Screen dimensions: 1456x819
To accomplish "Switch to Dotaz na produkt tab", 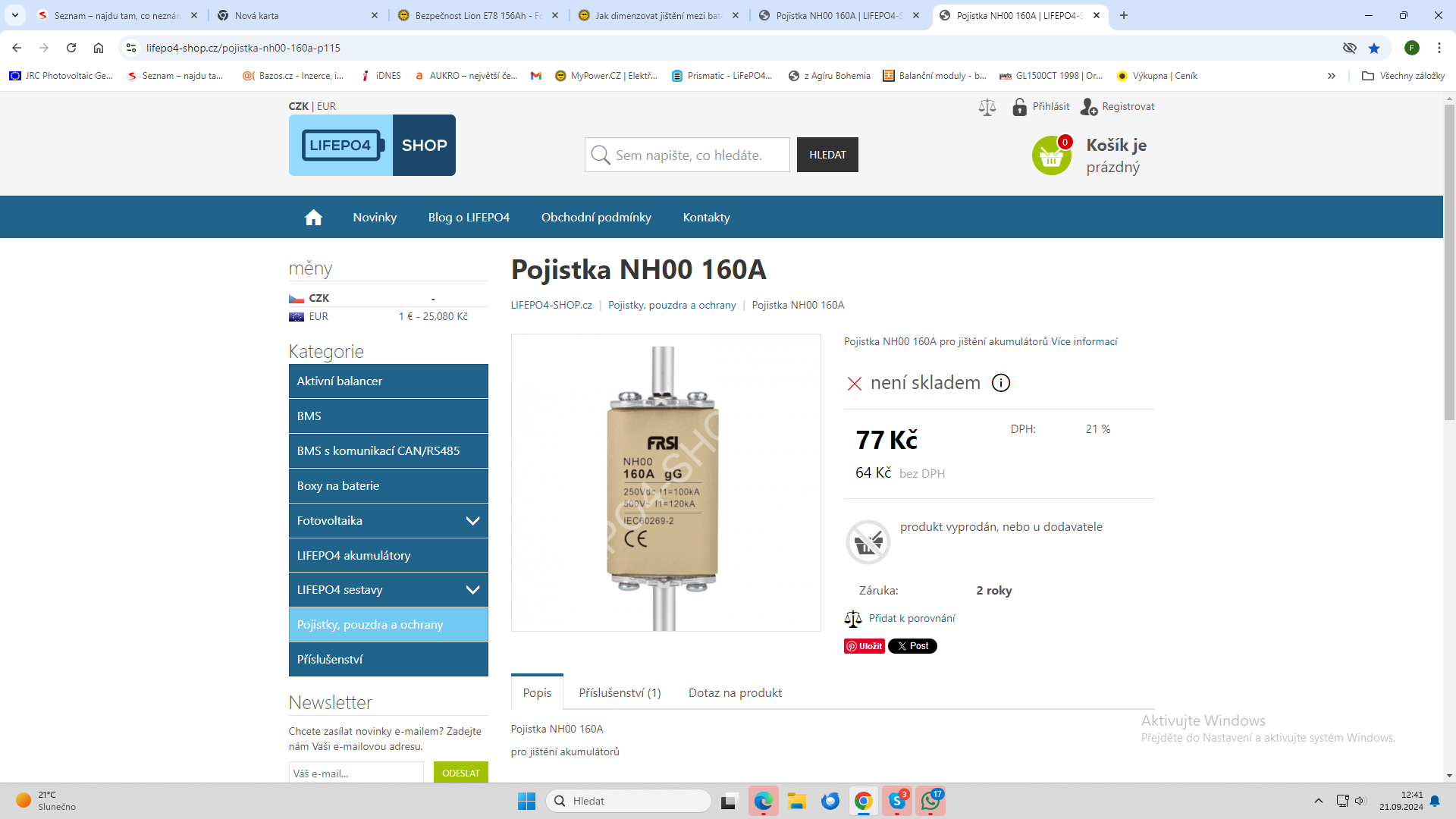I will 735,692.
